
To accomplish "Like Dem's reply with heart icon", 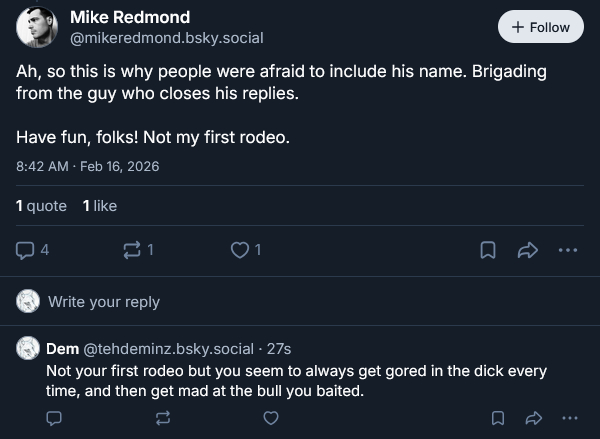I will click(x=270, y=417).
